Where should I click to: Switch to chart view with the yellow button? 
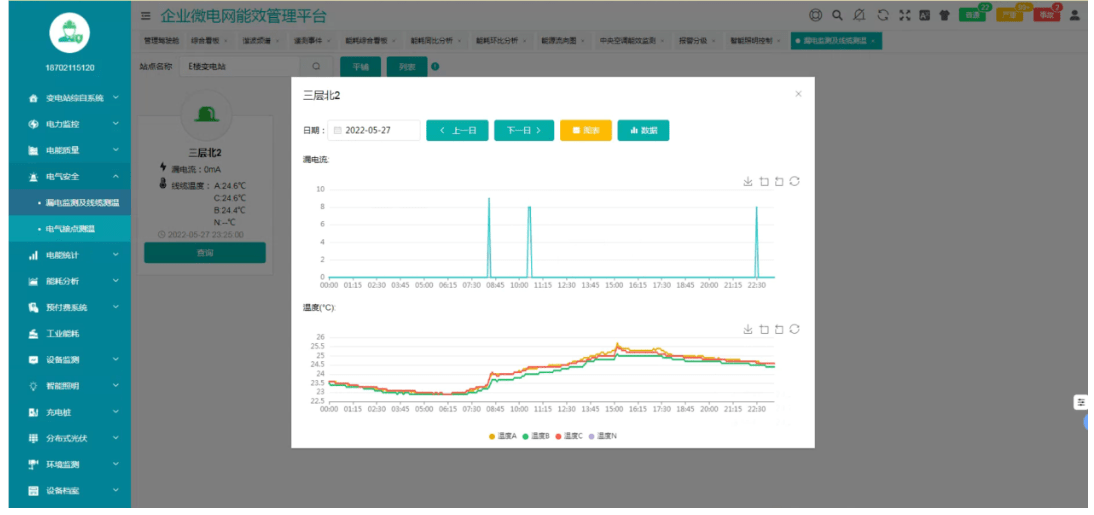pyautogui.click(x=586, y=130)
